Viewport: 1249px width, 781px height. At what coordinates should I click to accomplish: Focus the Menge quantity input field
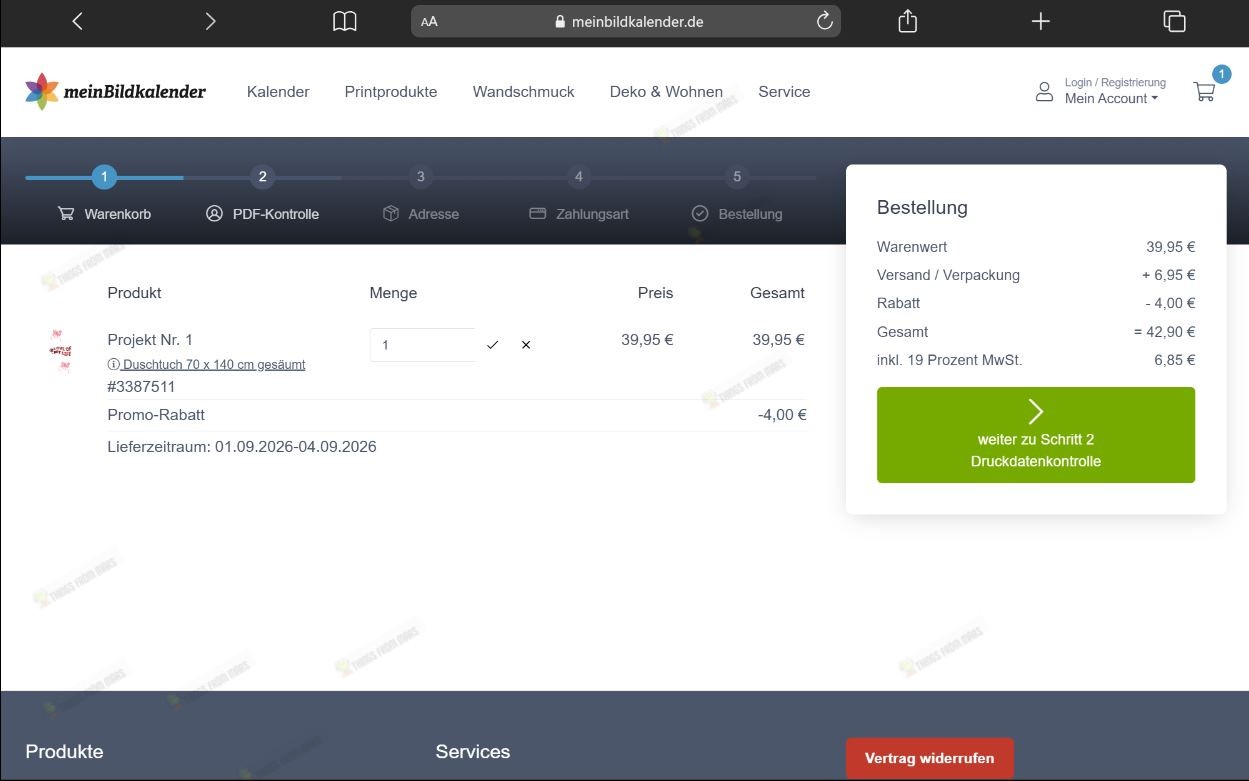[422, 345]
